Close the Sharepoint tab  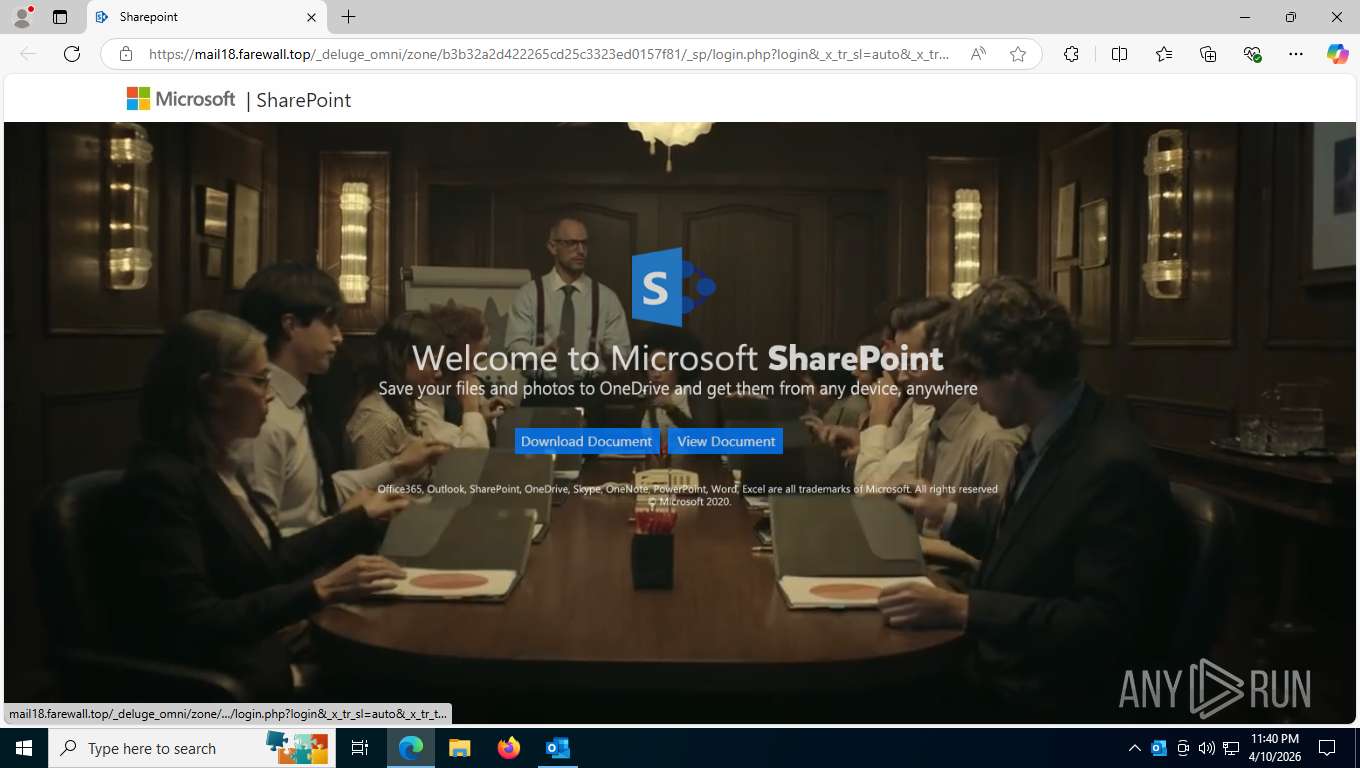311,17
